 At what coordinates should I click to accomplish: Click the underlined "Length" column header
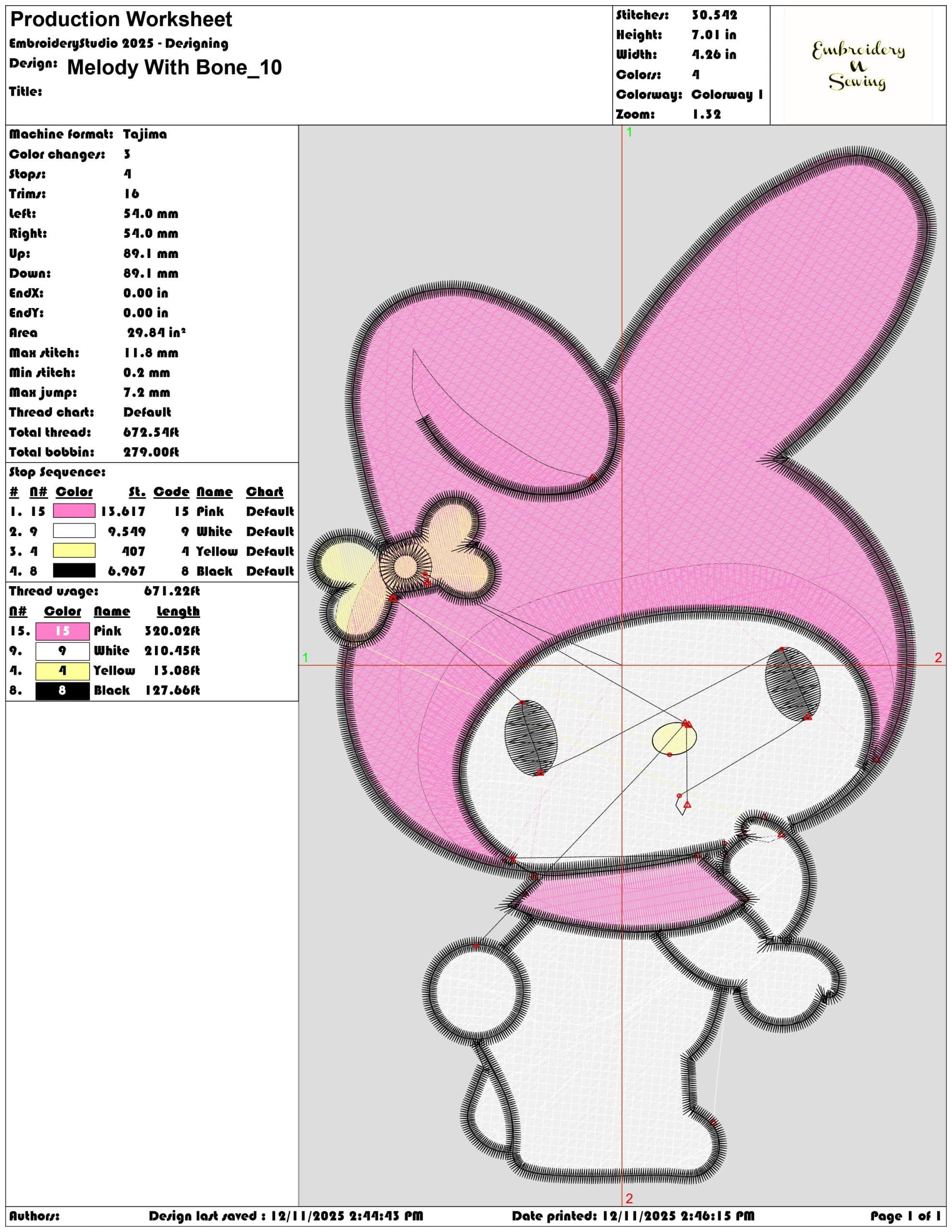click(179, 612)
